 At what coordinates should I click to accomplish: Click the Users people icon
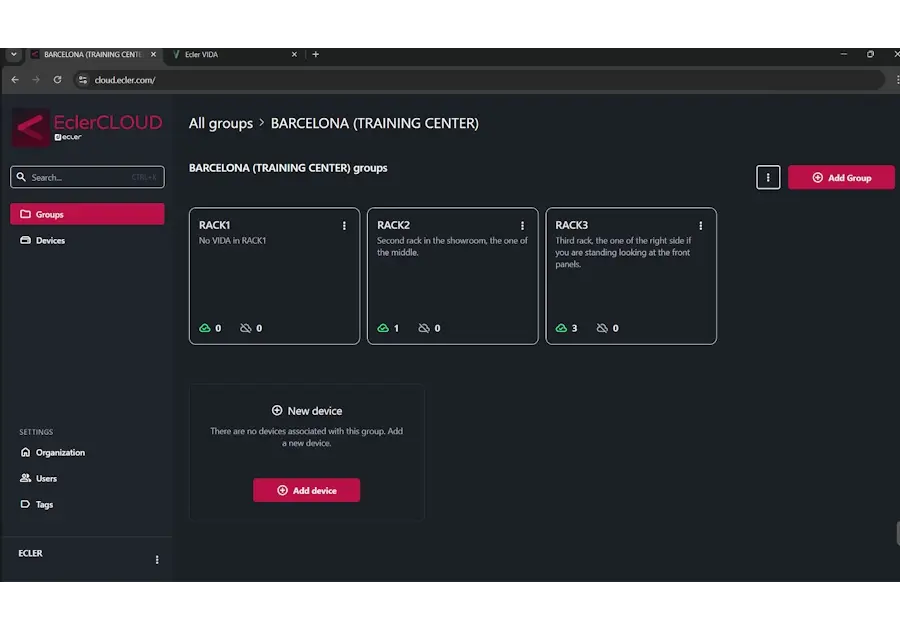pyautogui.click(x=25, y=478)
